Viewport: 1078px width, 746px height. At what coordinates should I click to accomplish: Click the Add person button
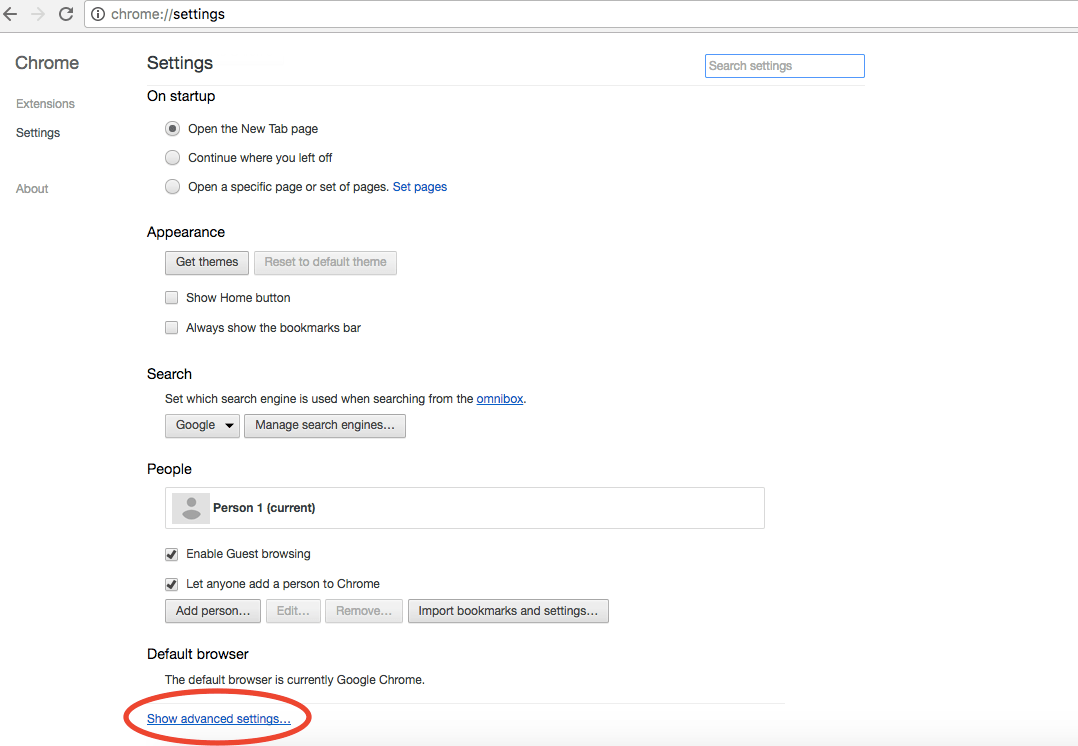213,611
